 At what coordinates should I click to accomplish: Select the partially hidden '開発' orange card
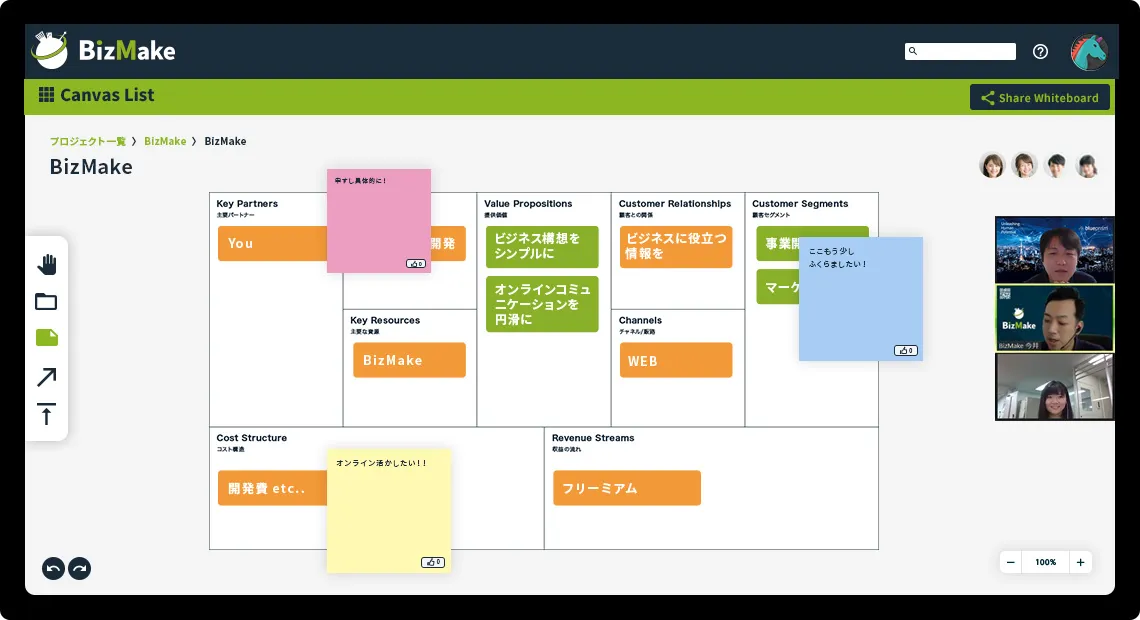click(x=449, y=243)
